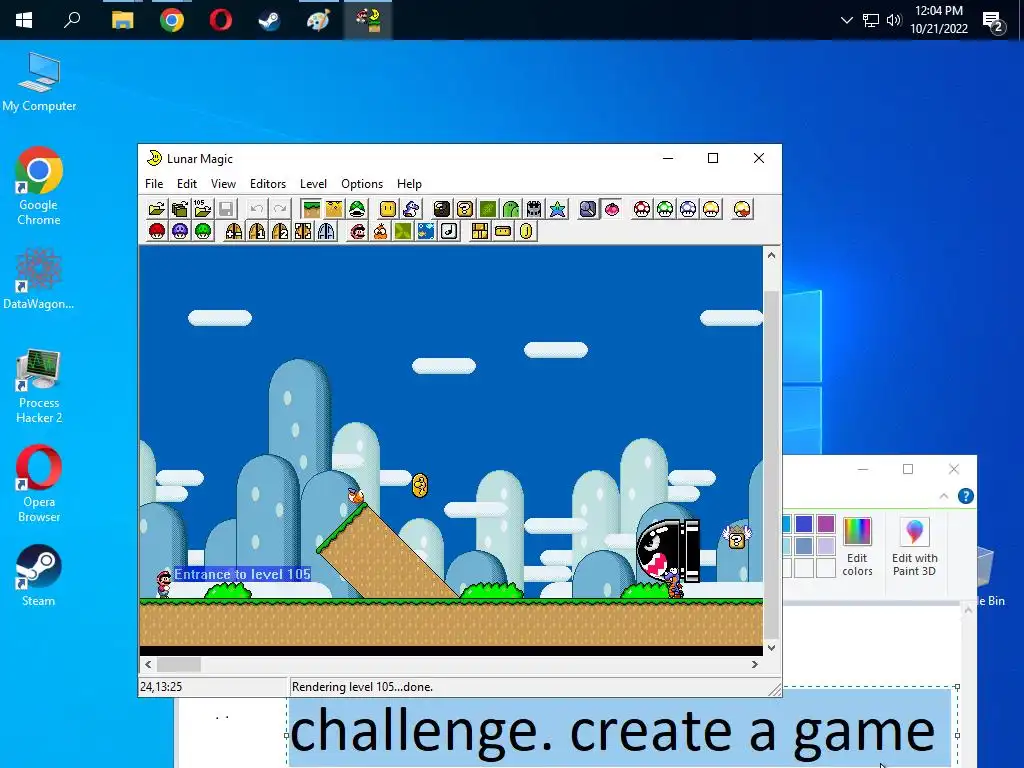Click the door icon with plus sign
The width and height of the screenshot is (1024, 768).
pyautogui.click(x=234, y=231)
